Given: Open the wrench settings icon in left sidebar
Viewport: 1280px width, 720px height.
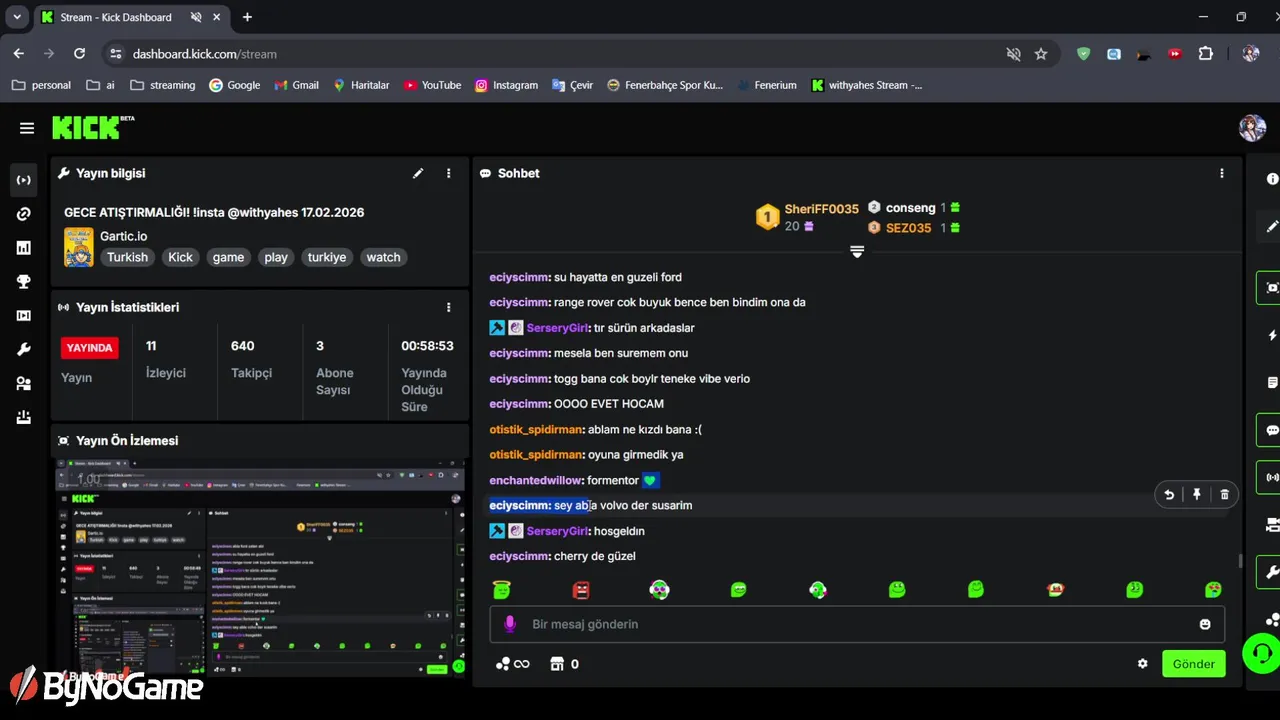Looking at the screenshot, I should coord(24,350).
